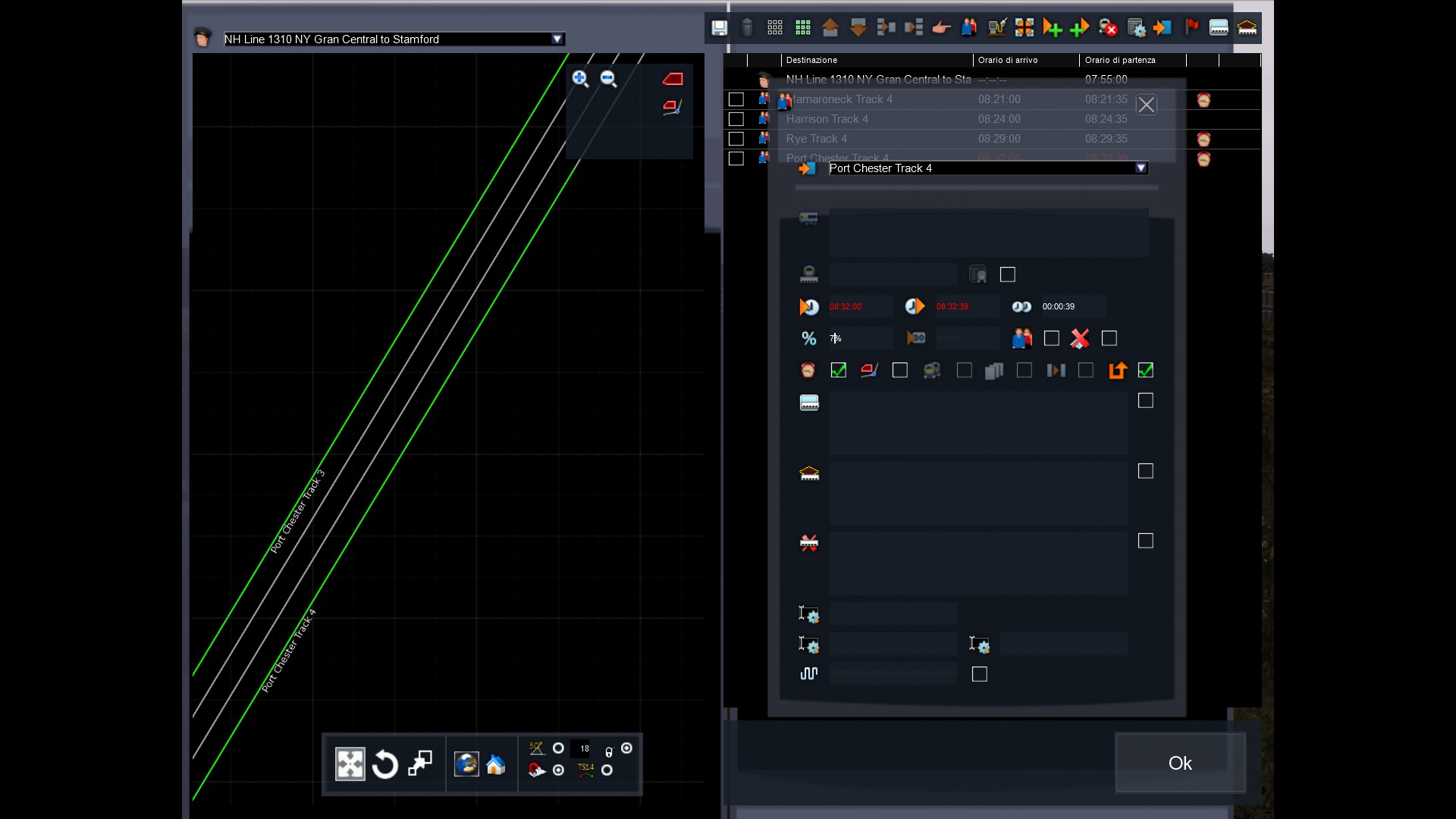
Task: Click the red train with path map icon
Action: [x=673, y=107]
